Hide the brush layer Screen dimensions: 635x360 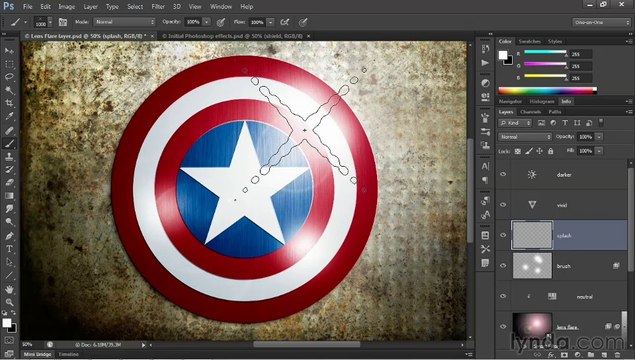tap(503, 266)
